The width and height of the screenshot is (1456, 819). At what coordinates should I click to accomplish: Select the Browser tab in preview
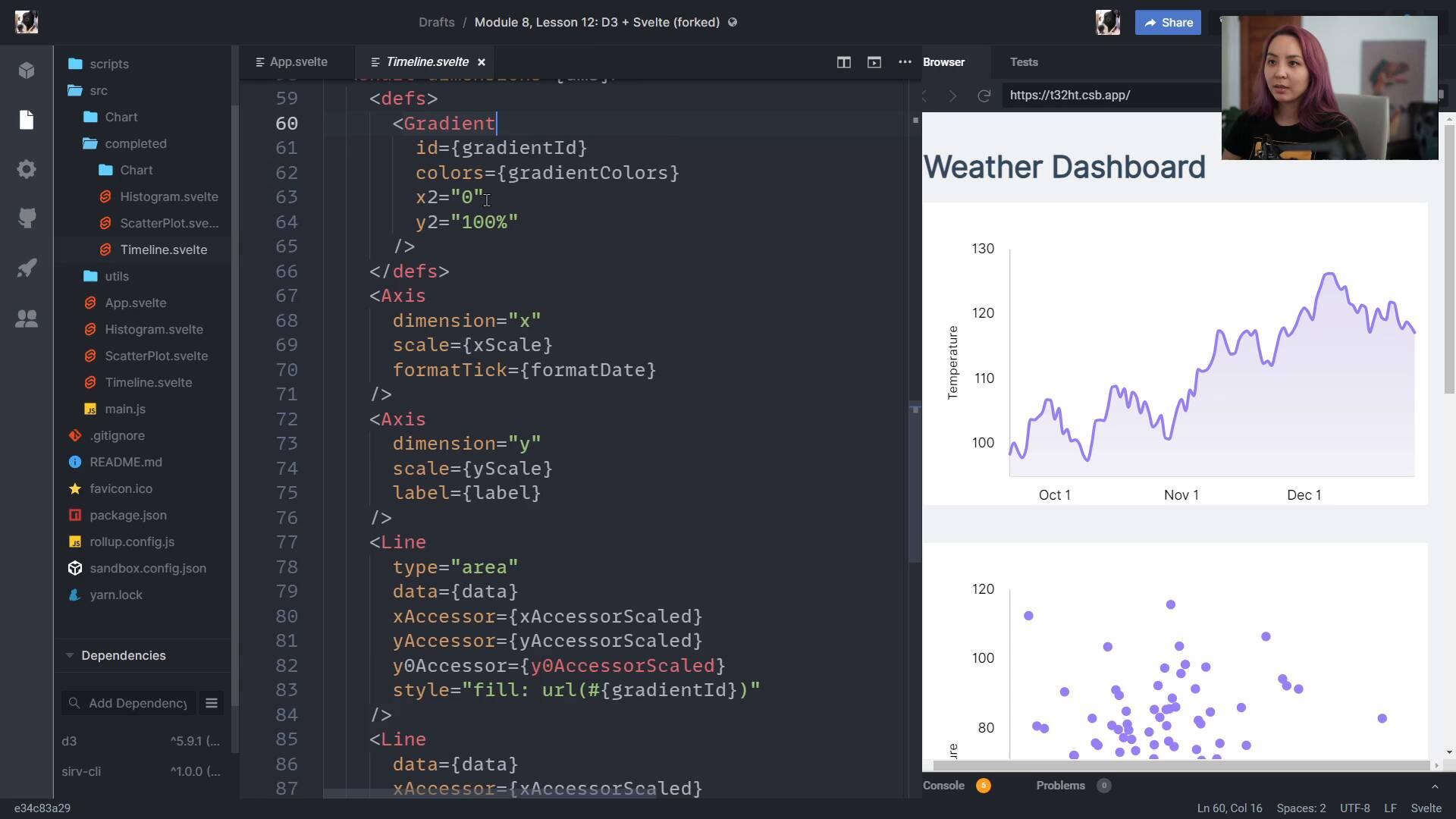click(943, 63)
